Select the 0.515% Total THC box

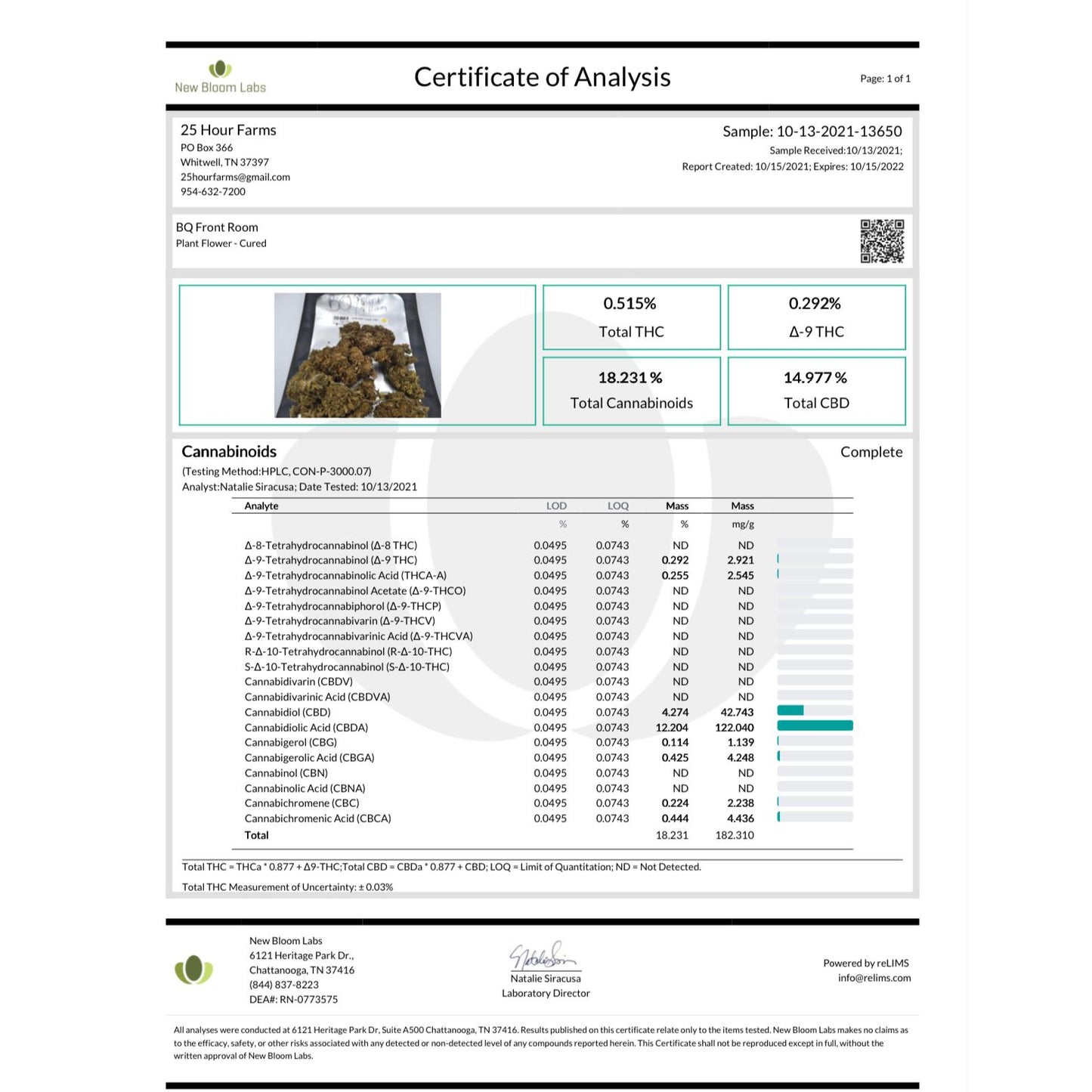pos(632,317)
